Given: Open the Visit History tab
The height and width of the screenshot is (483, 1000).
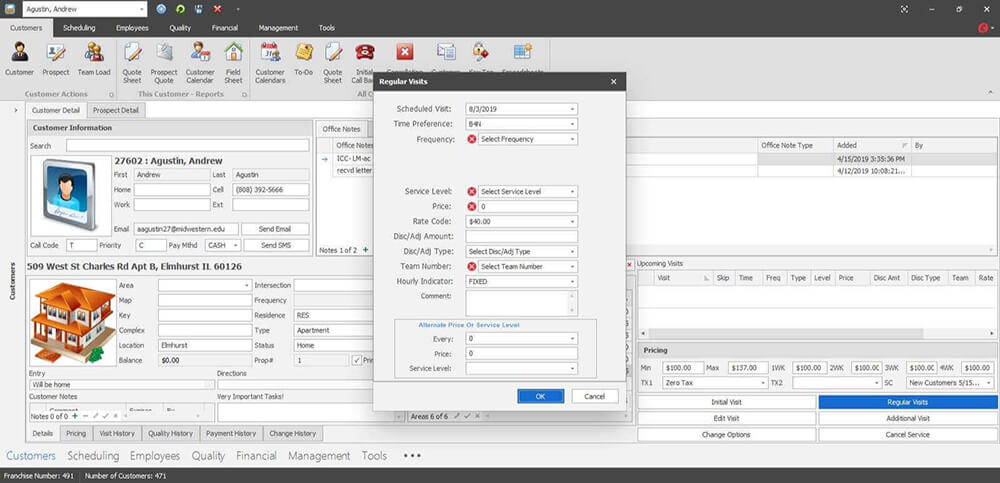Looking at the screenshot, I should tap(117, 434).
